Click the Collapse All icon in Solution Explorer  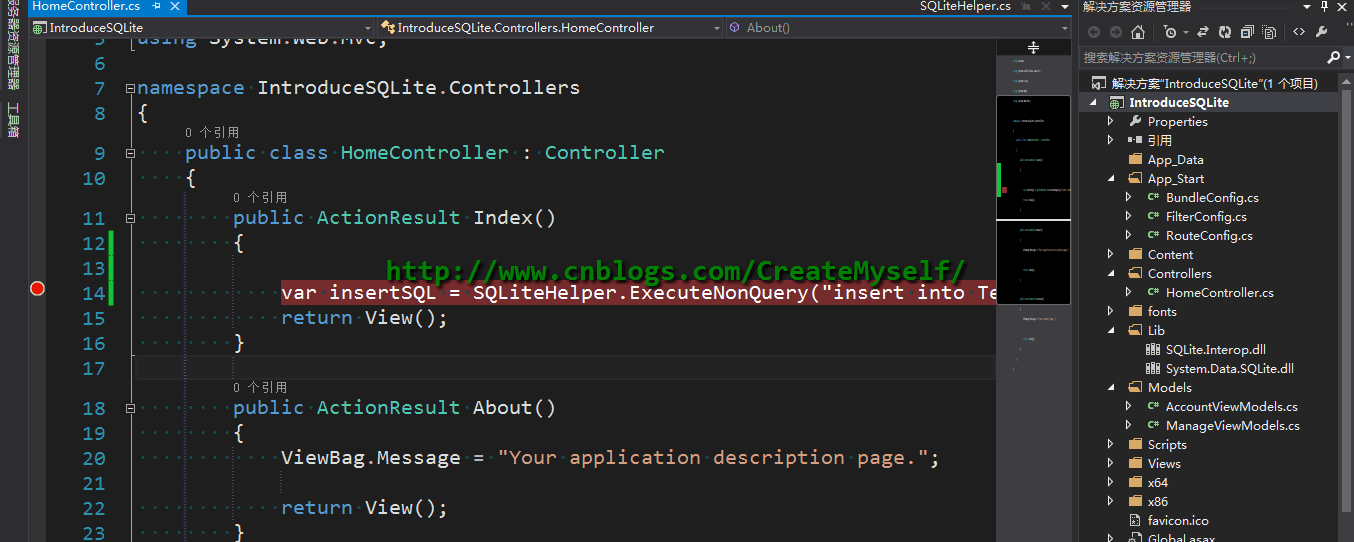click(1247, 32)
